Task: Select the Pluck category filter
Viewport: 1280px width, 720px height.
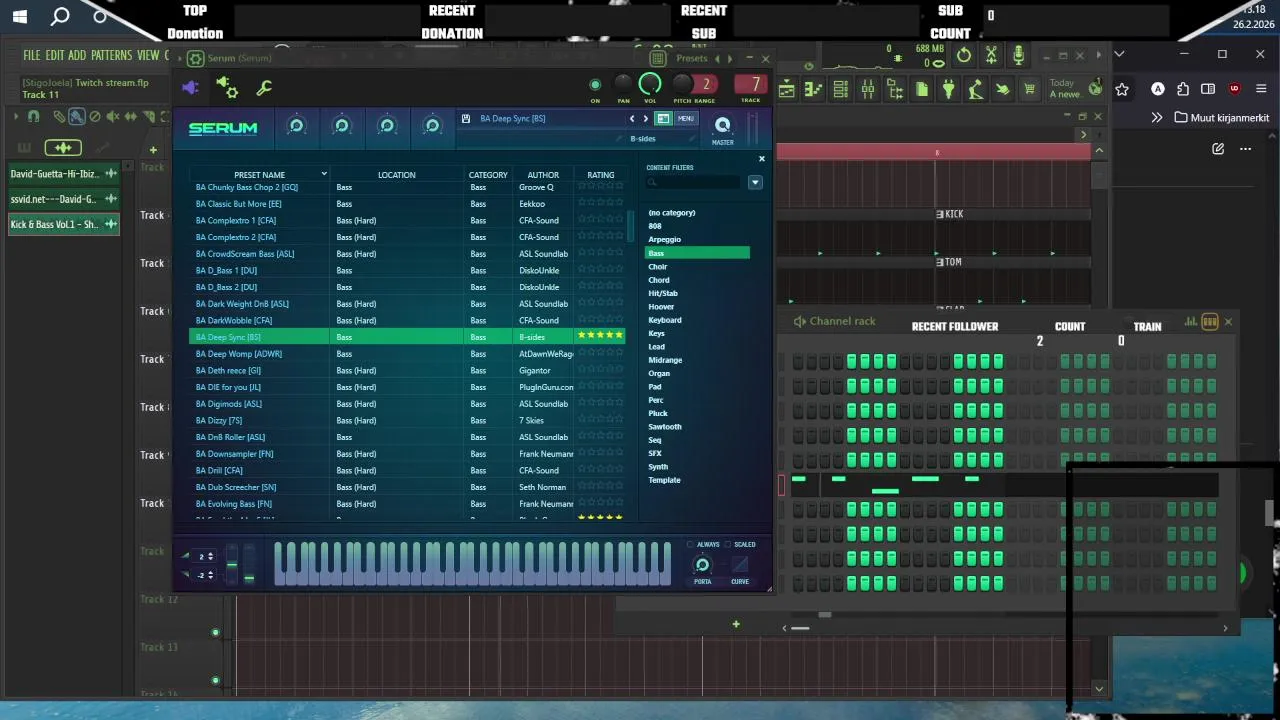Action: (657, 413)
